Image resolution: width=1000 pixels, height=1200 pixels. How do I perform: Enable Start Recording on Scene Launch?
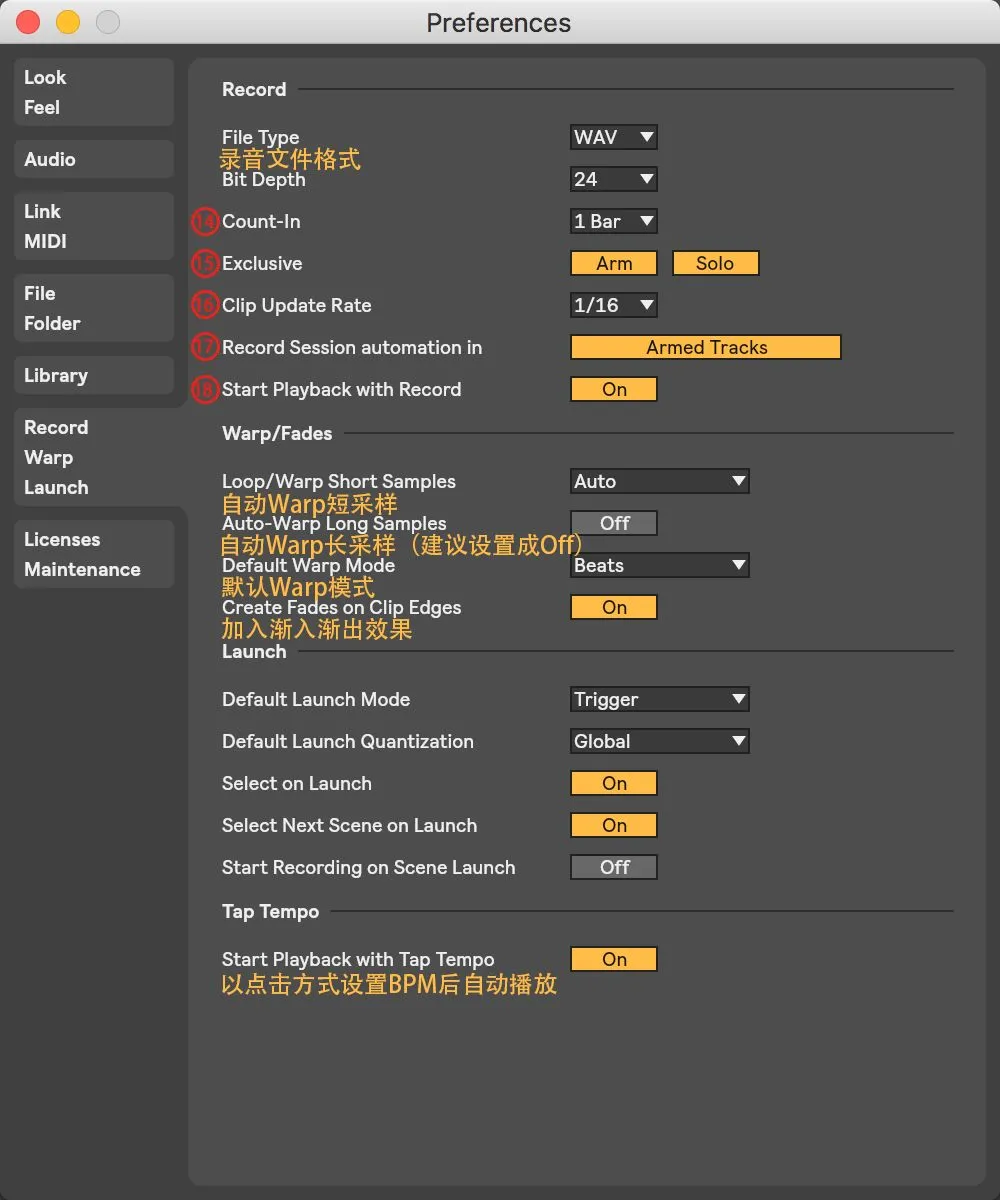tap(614, 867)
